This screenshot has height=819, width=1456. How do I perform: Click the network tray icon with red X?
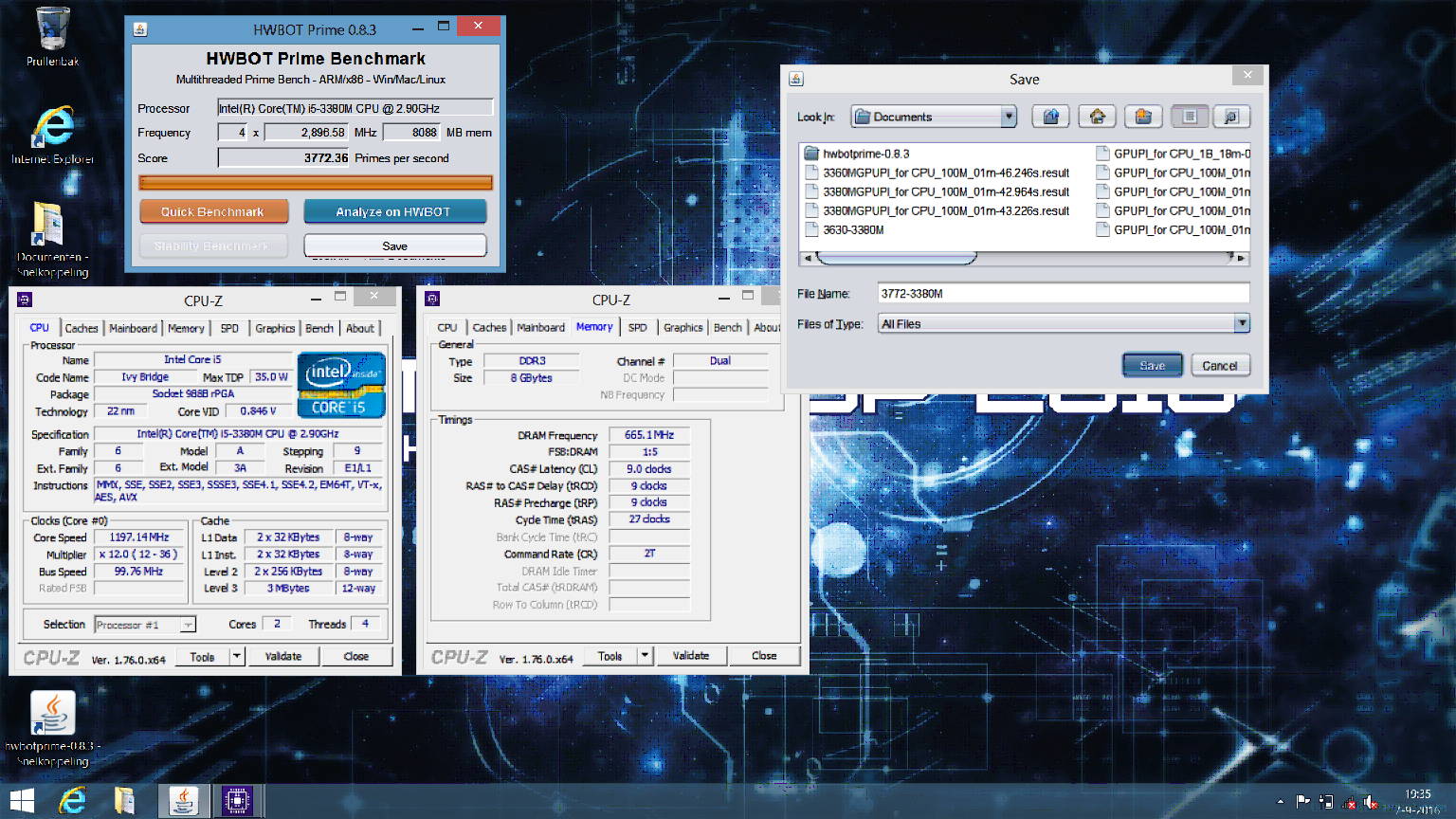1349,803
